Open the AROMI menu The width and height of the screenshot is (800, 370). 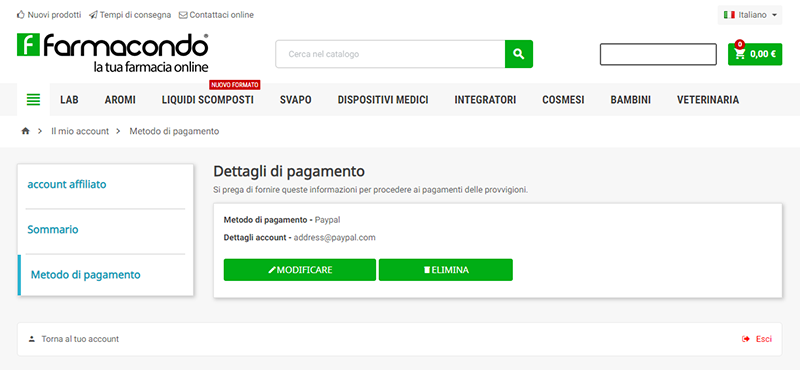120,100
